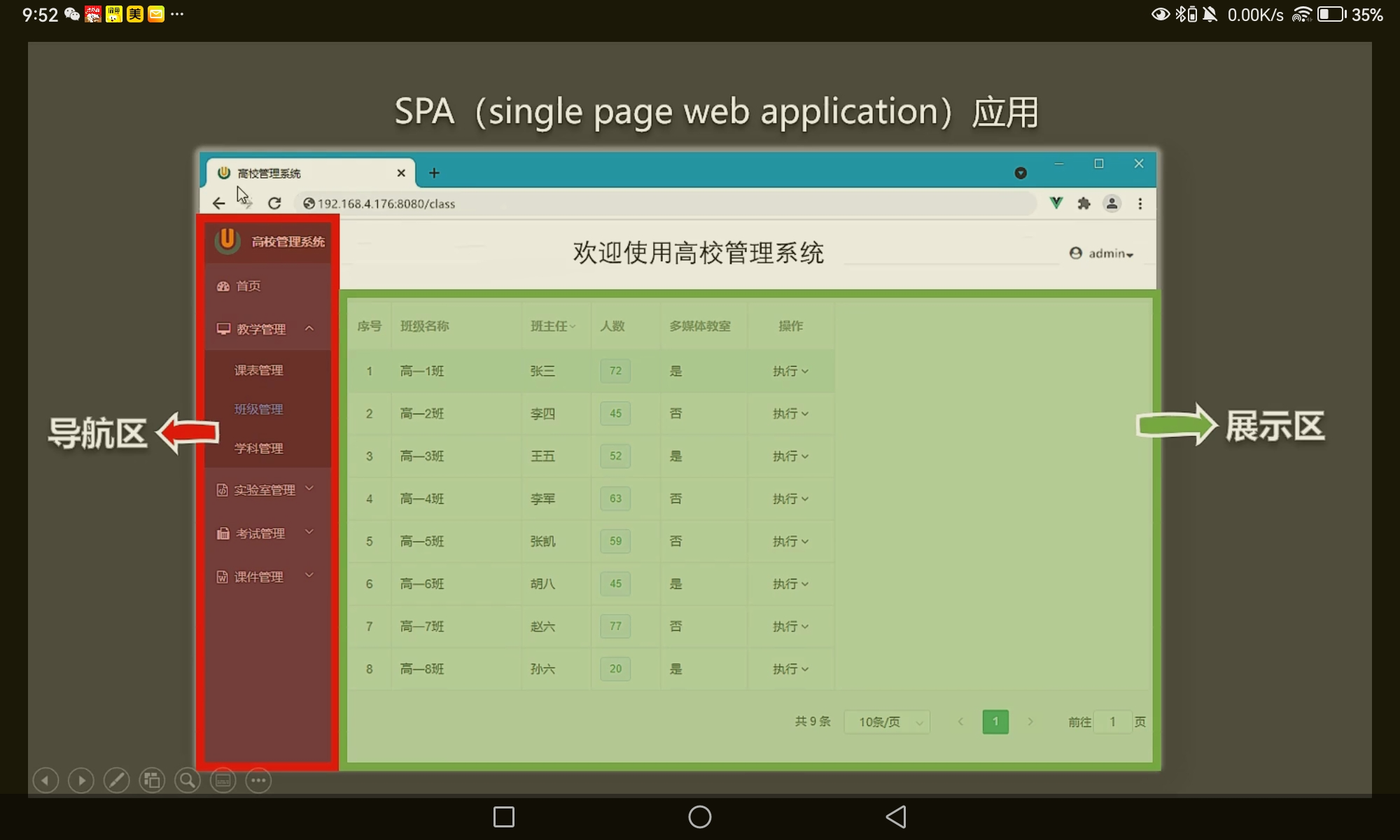The image size is (1400, 840).
Task: Open more slideshow options menu
Action: click(x=258, y=780)
